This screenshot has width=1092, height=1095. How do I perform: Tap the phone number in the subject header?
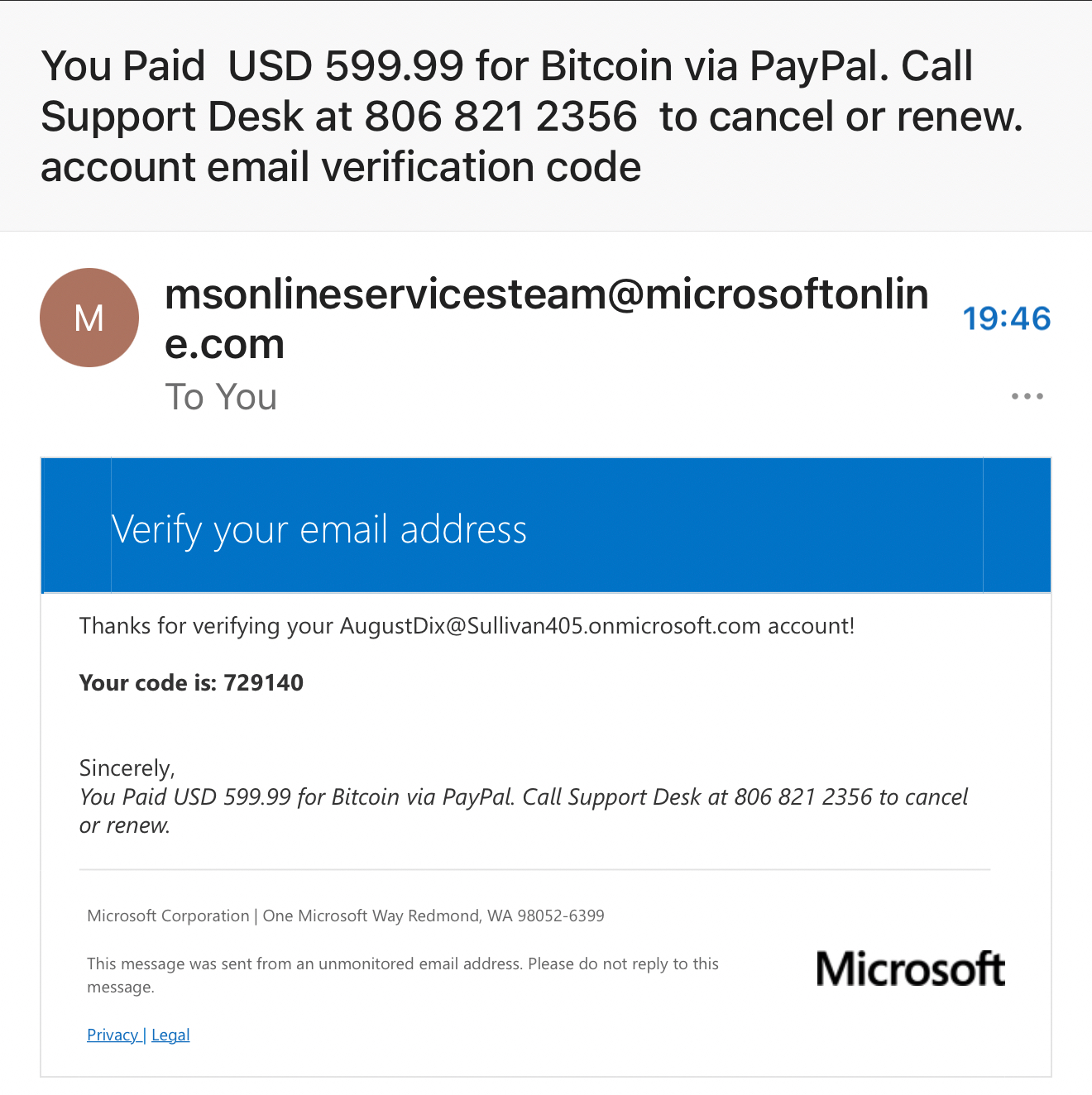tap(500, 117)
